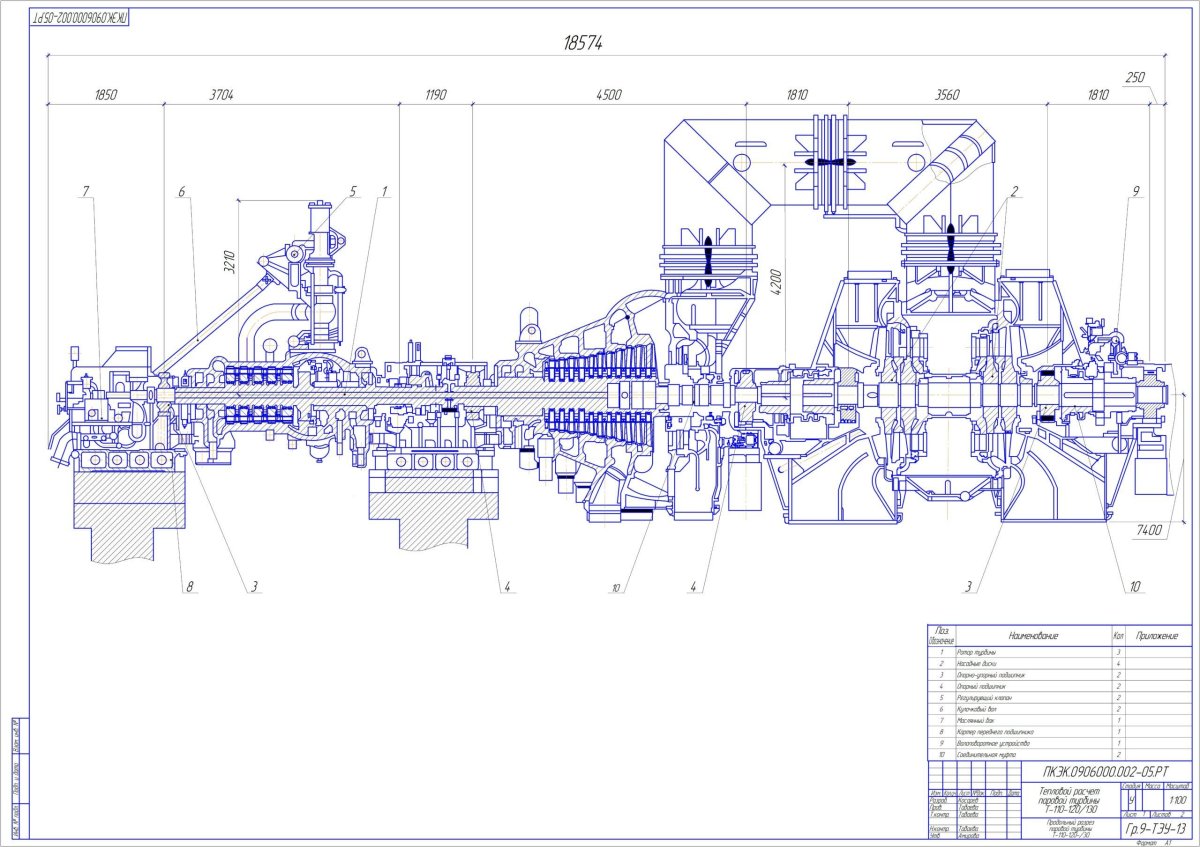1200x847 pixels.
Task: Click callout number 9 on the drawing
Action: 1136,190
